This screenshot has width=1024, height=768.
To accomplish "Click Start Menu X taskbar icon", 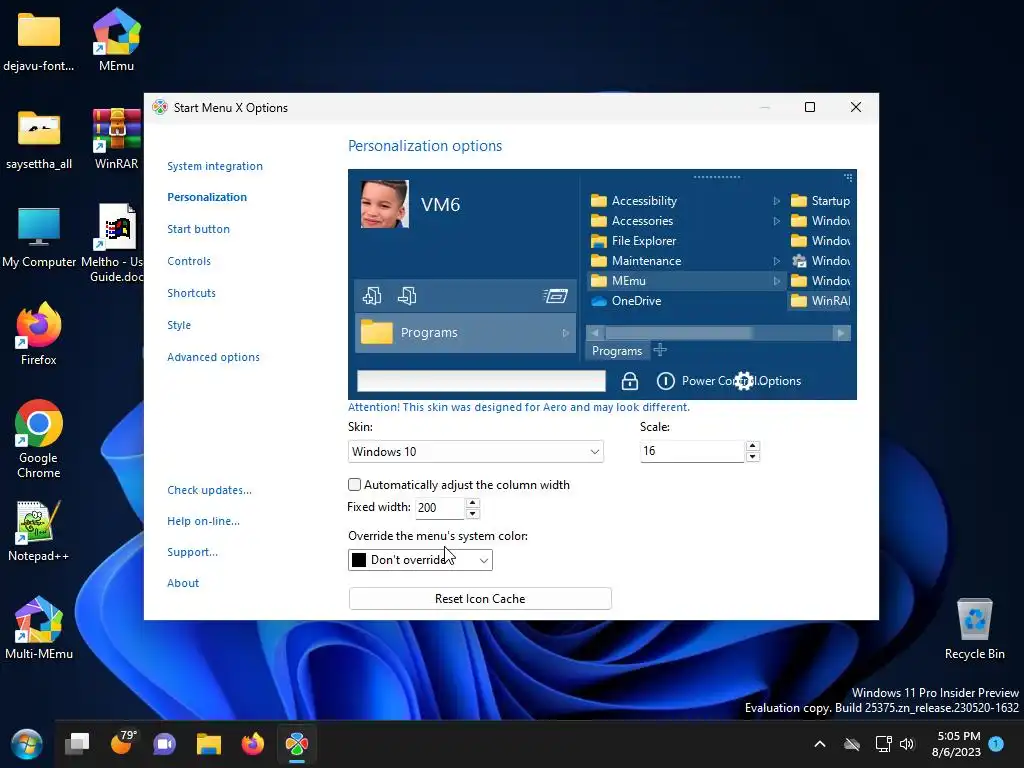I will (x=296, y=744).
